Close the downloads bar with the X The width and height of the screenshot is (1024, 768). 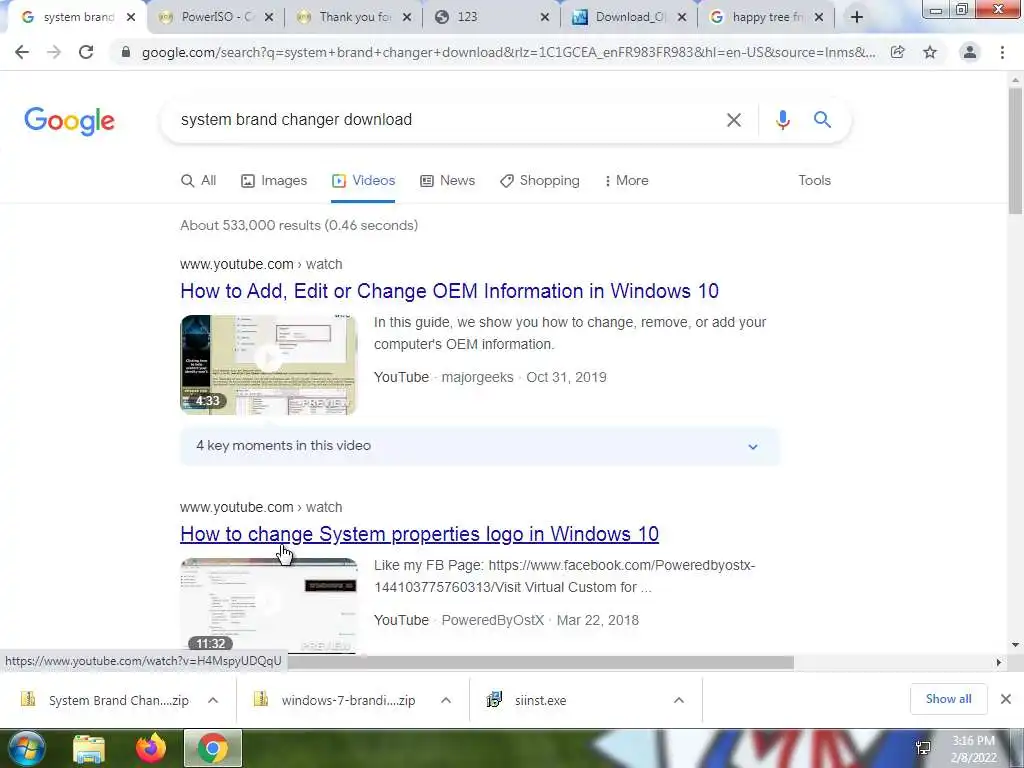[x=1006, y=699]
